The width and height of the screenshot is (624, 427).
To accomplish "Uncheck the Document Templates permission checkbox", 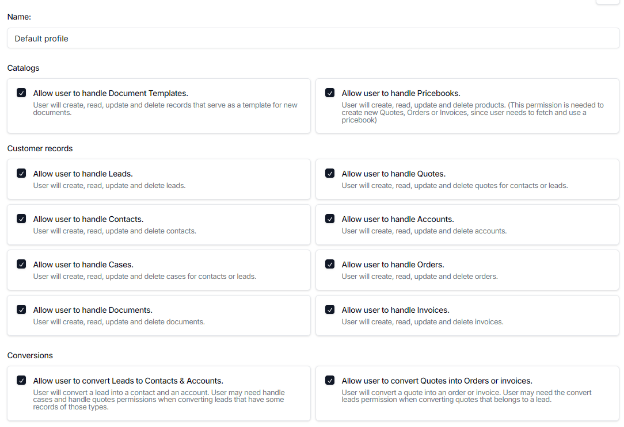I will tap(22, 93).
